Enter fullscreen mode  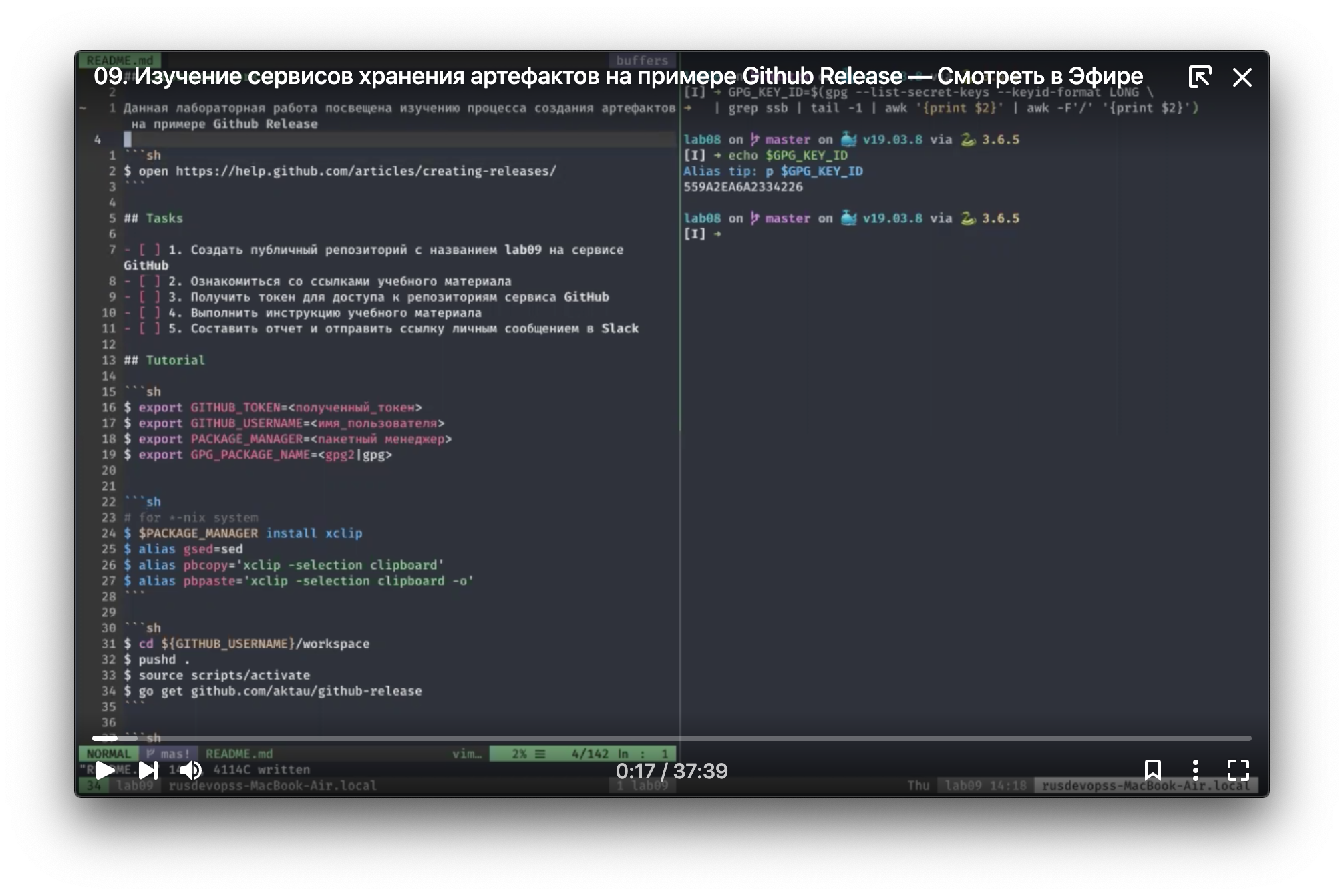[x=1238, y=770]
